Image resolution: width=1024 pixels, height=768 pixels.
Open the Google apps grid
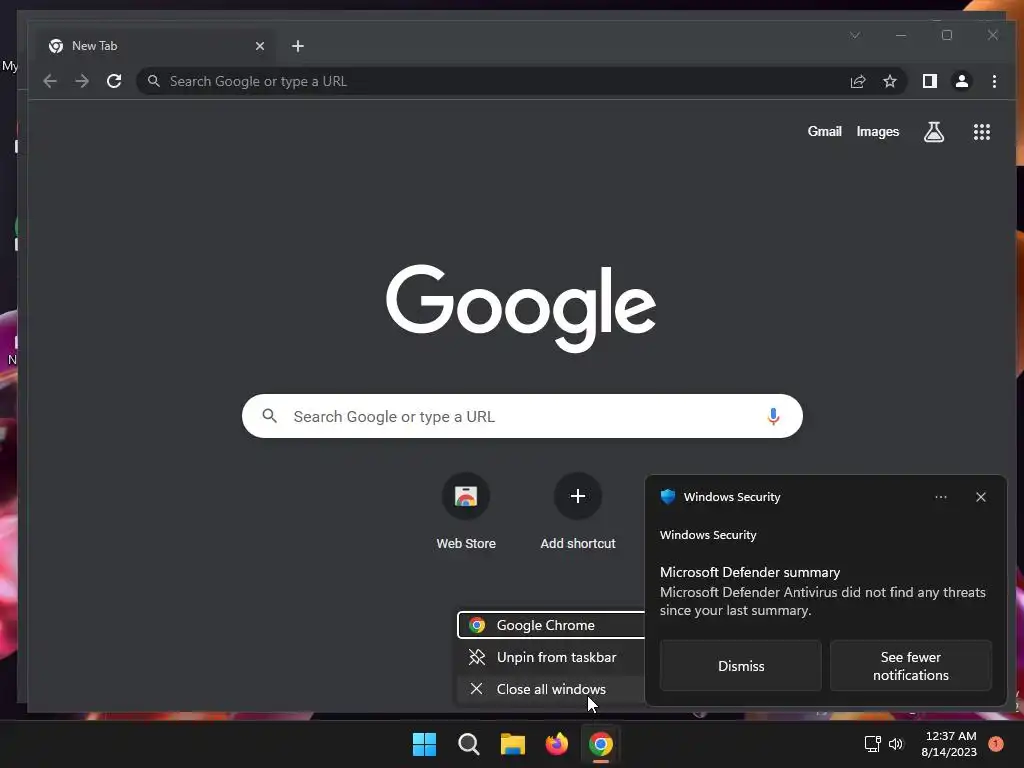point(982,132)
